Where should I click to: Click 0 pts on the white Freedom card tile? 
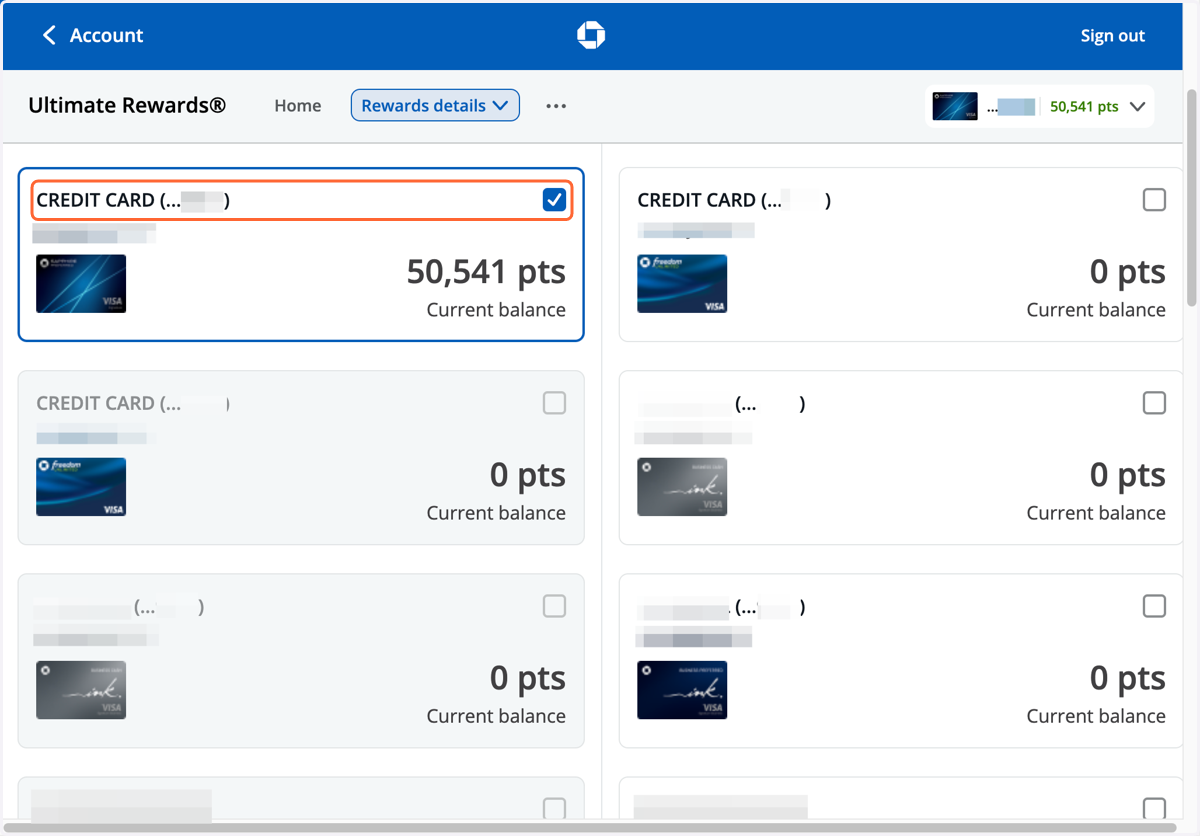tap(1128, 272)
